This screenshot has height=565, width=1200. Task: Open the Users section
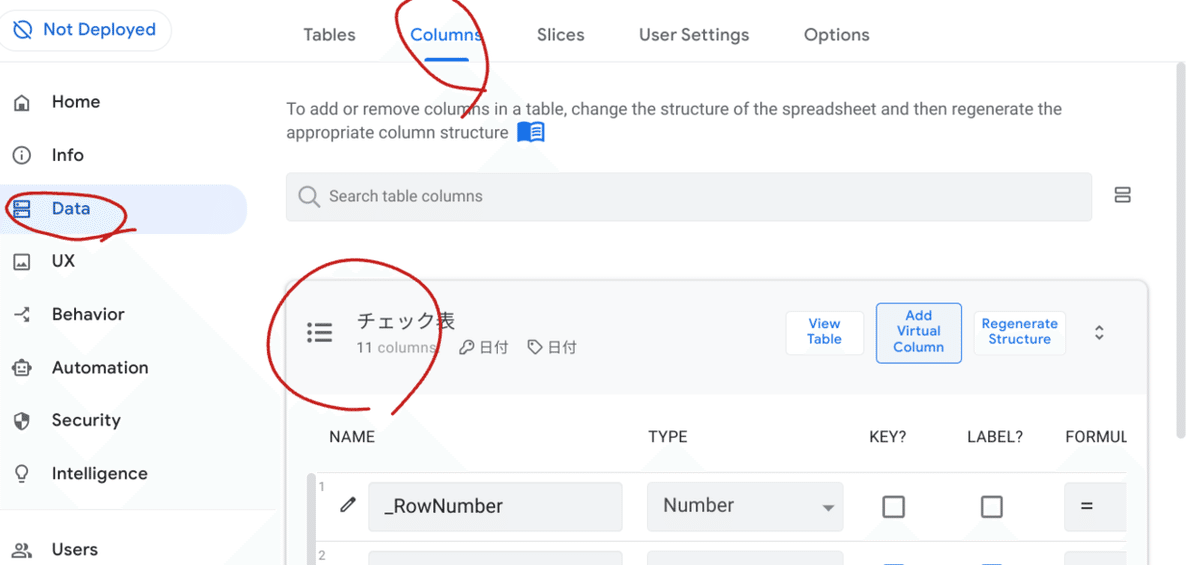point(75,550)
